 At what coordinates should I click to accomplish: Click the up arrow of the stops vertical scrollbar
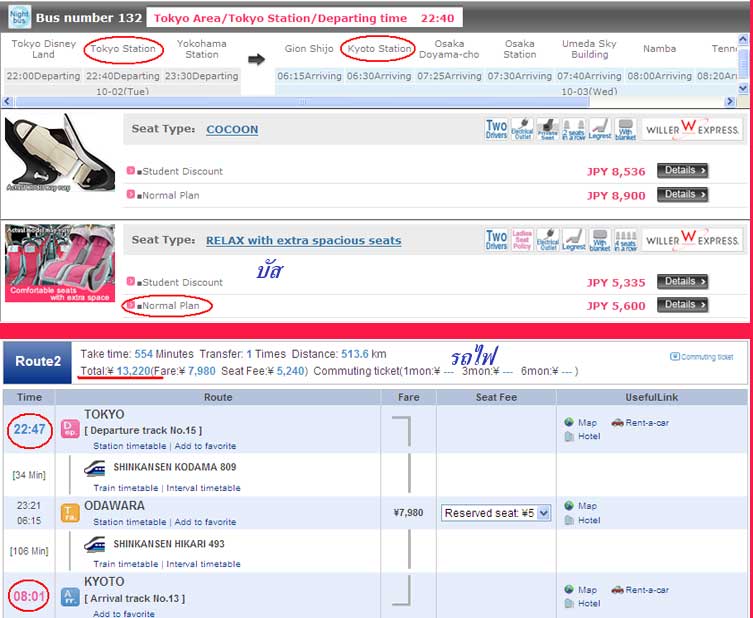[x=743, y=39]
